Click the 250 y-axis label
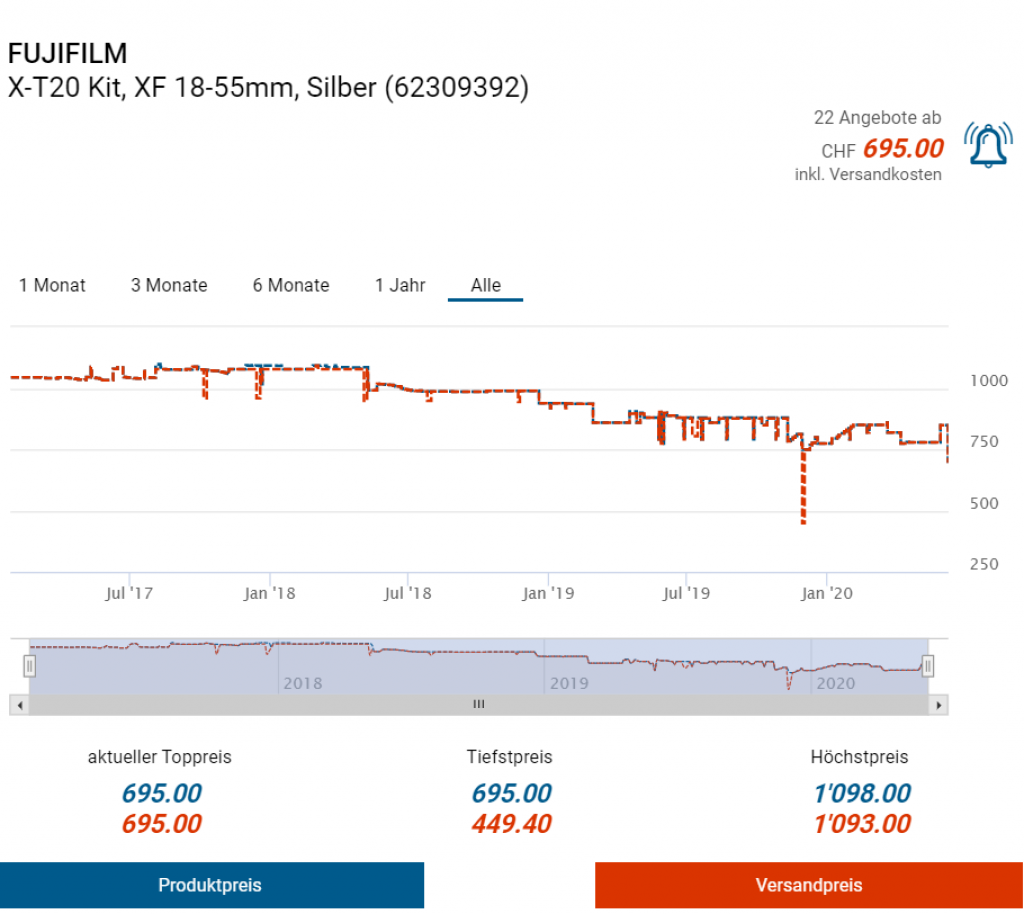The height and width of the screenshot is (914, 1024). 984,564
